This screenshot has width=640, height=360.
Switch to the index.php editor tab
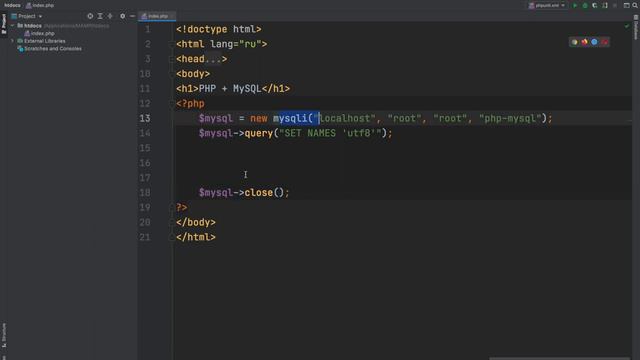coord(157,16)
